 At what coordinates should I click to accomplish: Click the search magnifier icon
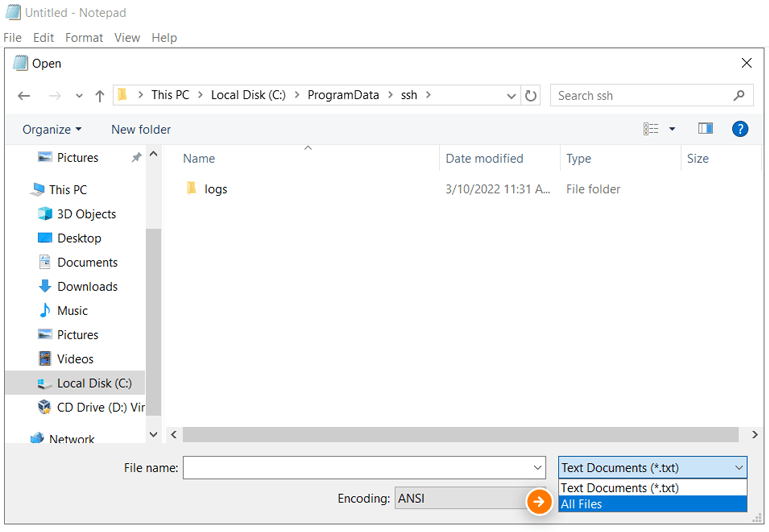[739, 96]
